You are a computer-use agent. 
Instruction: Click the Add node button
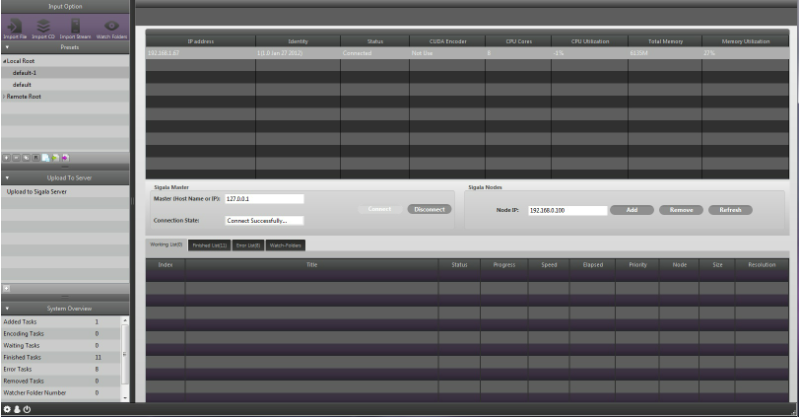click(x=632, y=210)
